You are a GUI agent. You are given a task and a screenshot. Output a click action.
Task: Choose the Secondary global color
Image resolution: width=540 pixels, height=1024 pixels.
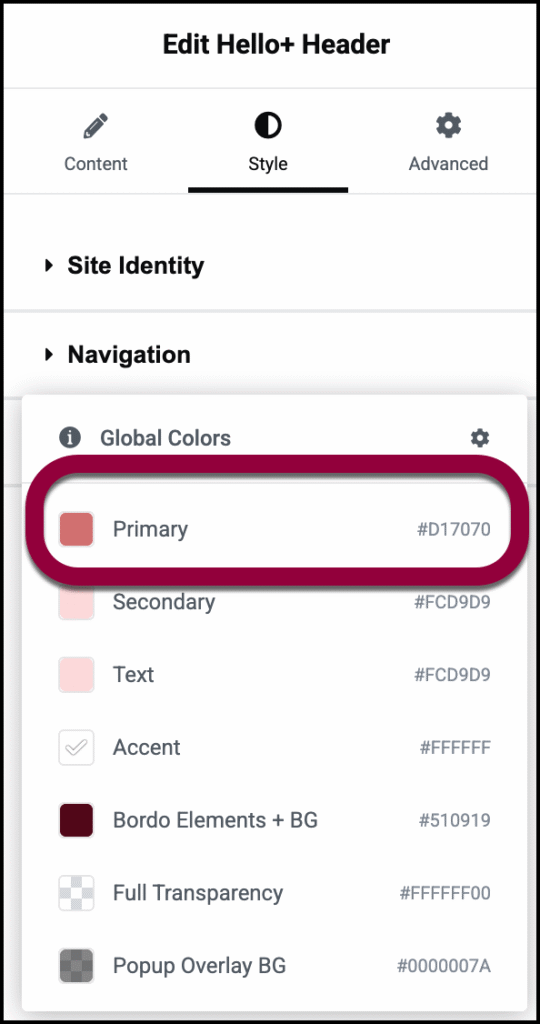(x=274, y=602)
